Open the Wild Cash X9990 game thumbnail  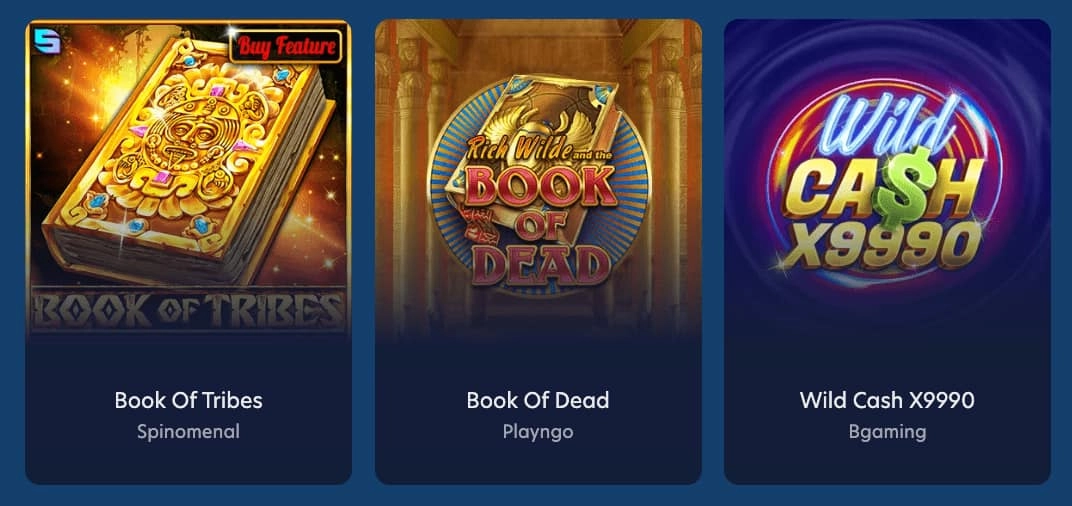887,178
